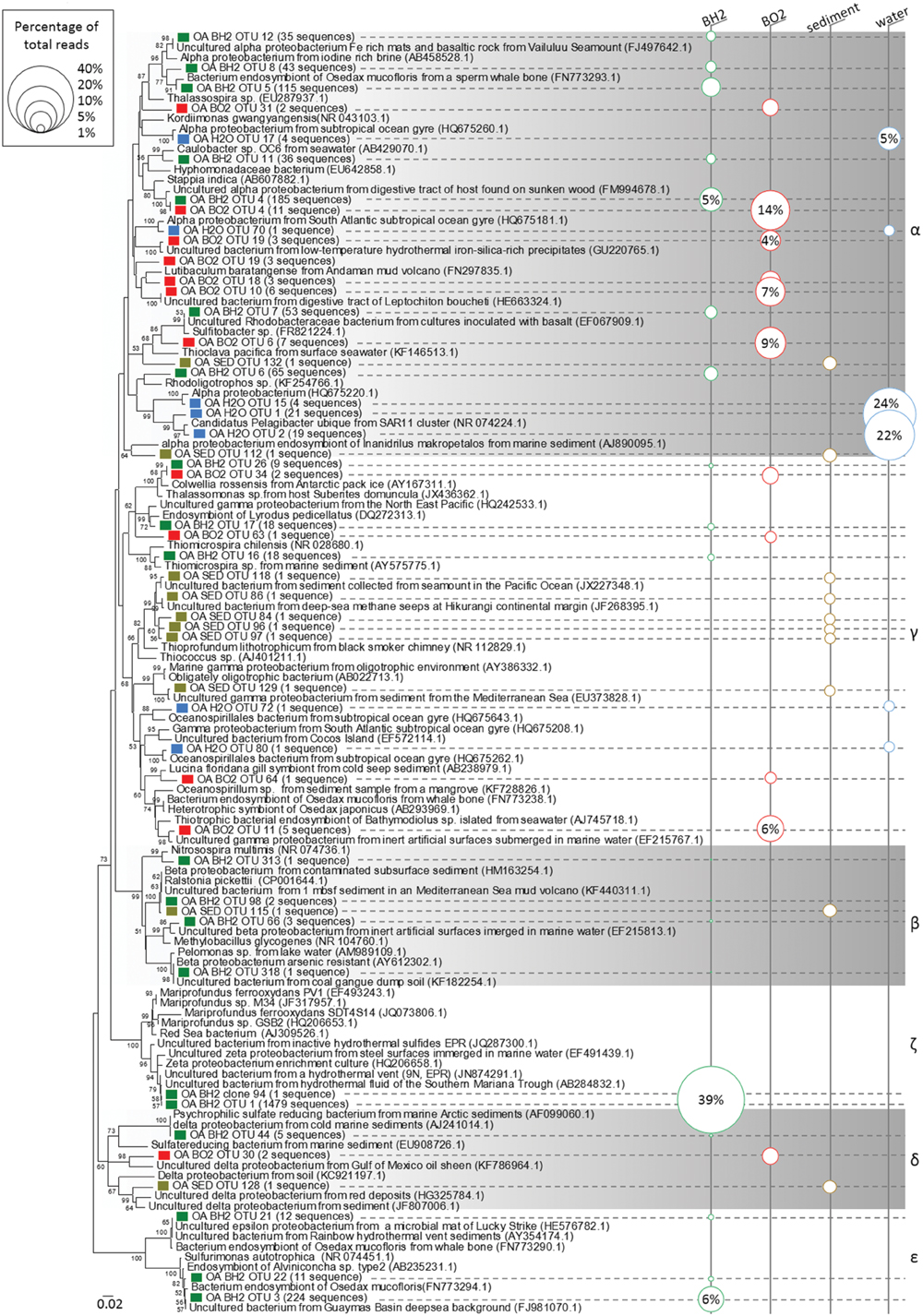
Task: Click 'Sulfitobacter sp. (FR821224.1)' label
Action: 269,331
